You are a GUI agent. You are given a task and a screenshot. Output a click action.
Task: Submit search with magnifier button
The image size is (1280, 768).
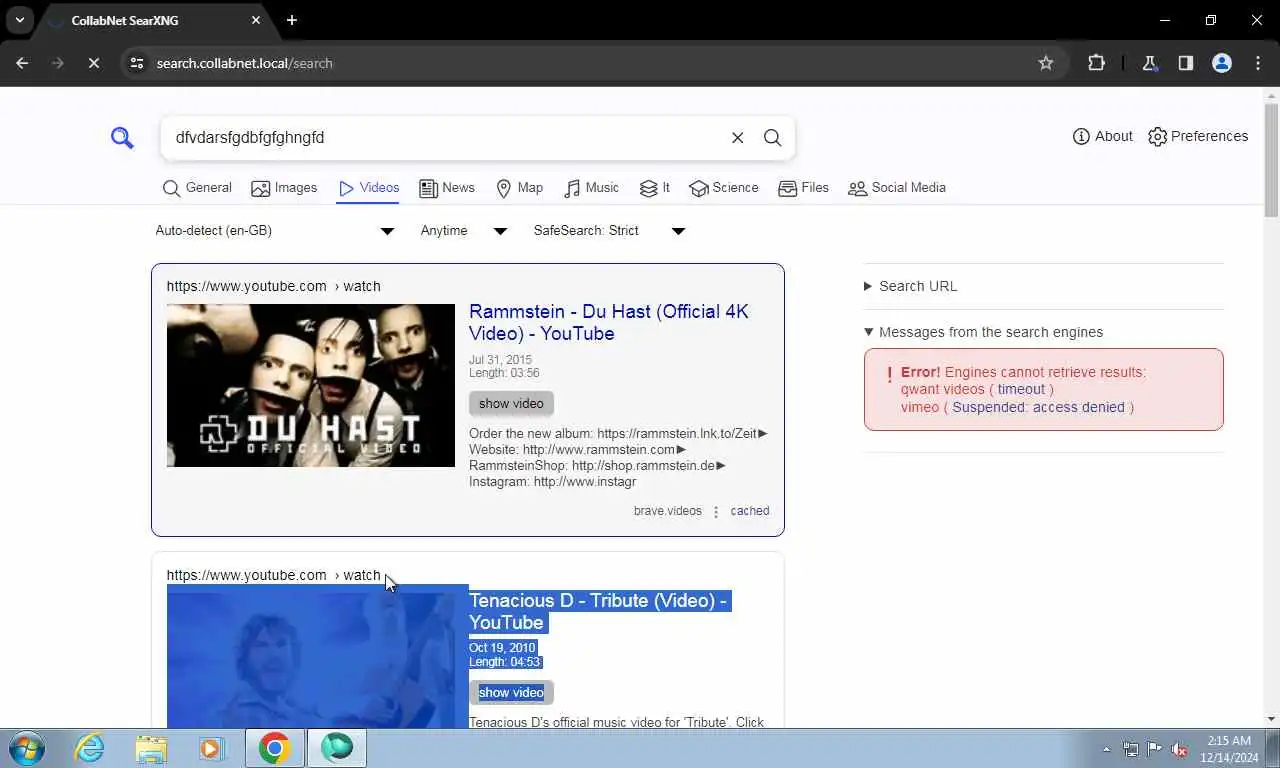click(772, 138)
